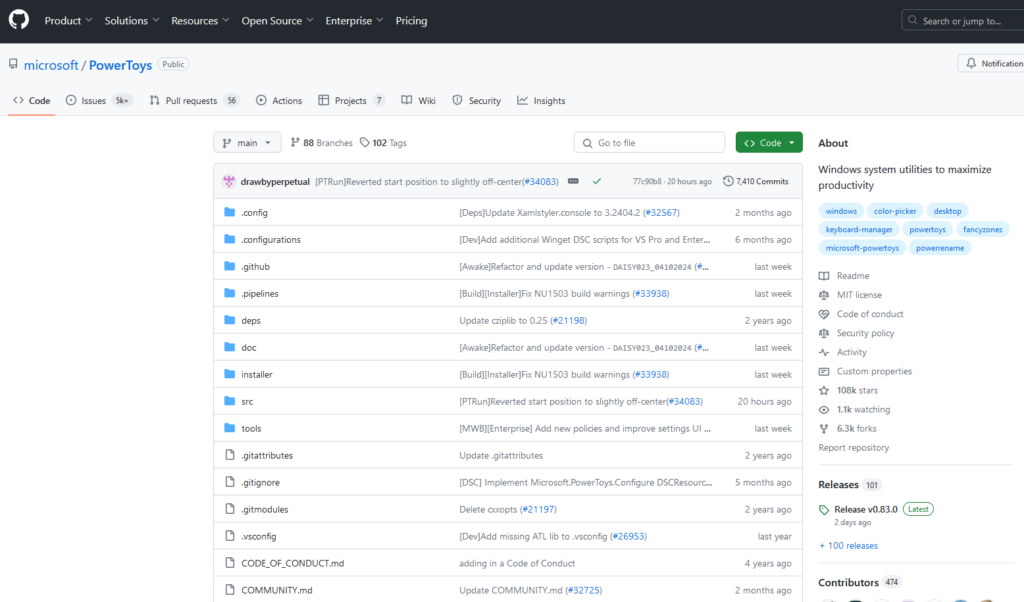Click the star icon beside 108k stars

pyautogui.click(x=824, y=390)
